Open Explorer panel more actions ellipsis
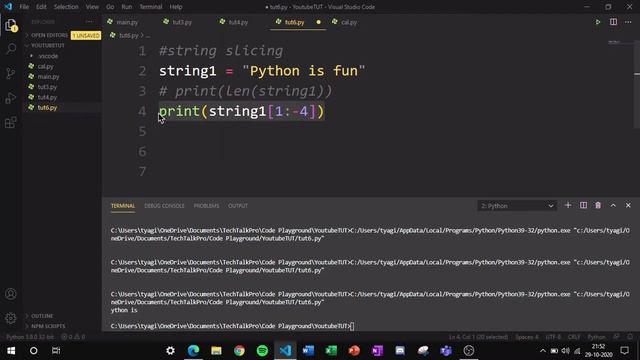 tap(89, 22)
